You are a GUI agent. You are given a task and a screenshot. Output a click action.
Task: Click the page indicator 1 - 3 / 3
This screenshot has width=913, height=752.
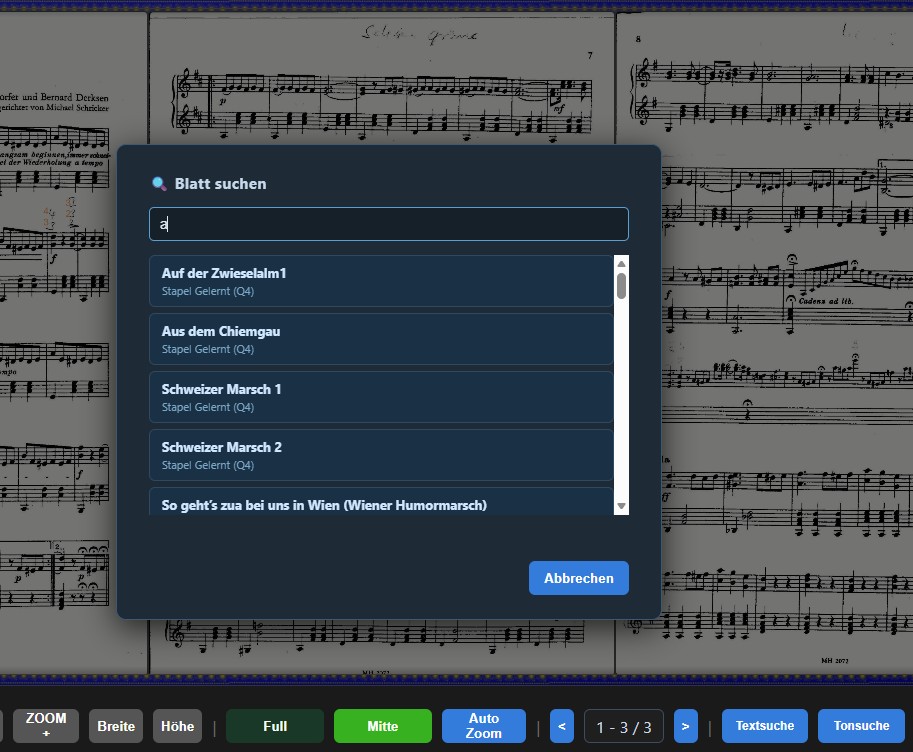(x=624, y=726)
